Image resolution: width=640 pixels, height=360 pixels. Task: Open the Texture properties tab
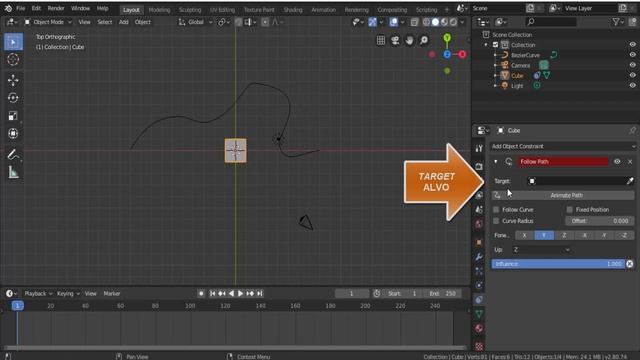pyautogui.click(x=479, y=347)
